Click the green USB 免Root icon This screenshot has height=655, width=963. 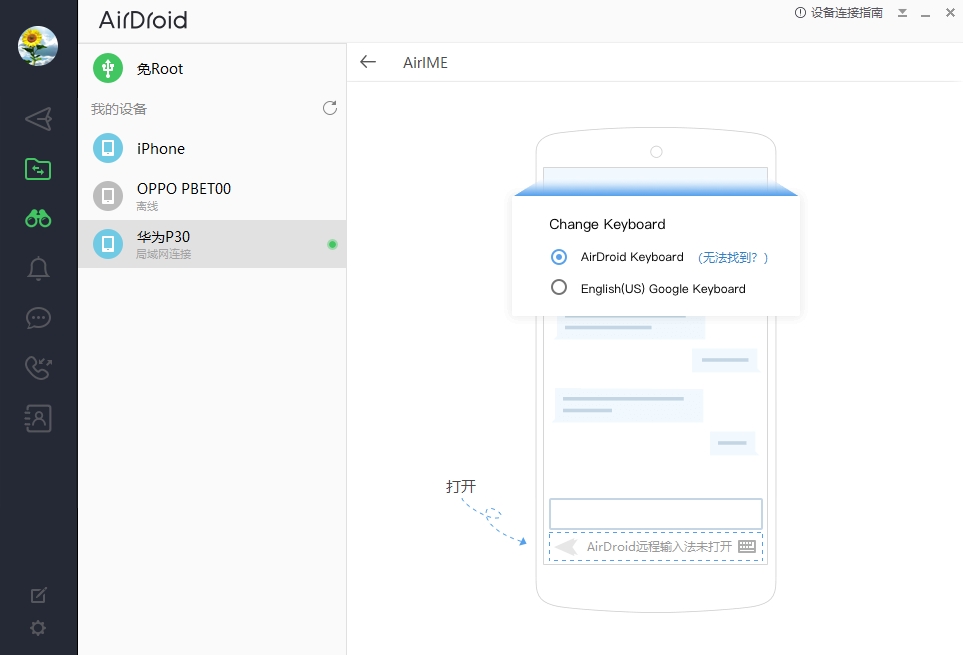(108, 68)
